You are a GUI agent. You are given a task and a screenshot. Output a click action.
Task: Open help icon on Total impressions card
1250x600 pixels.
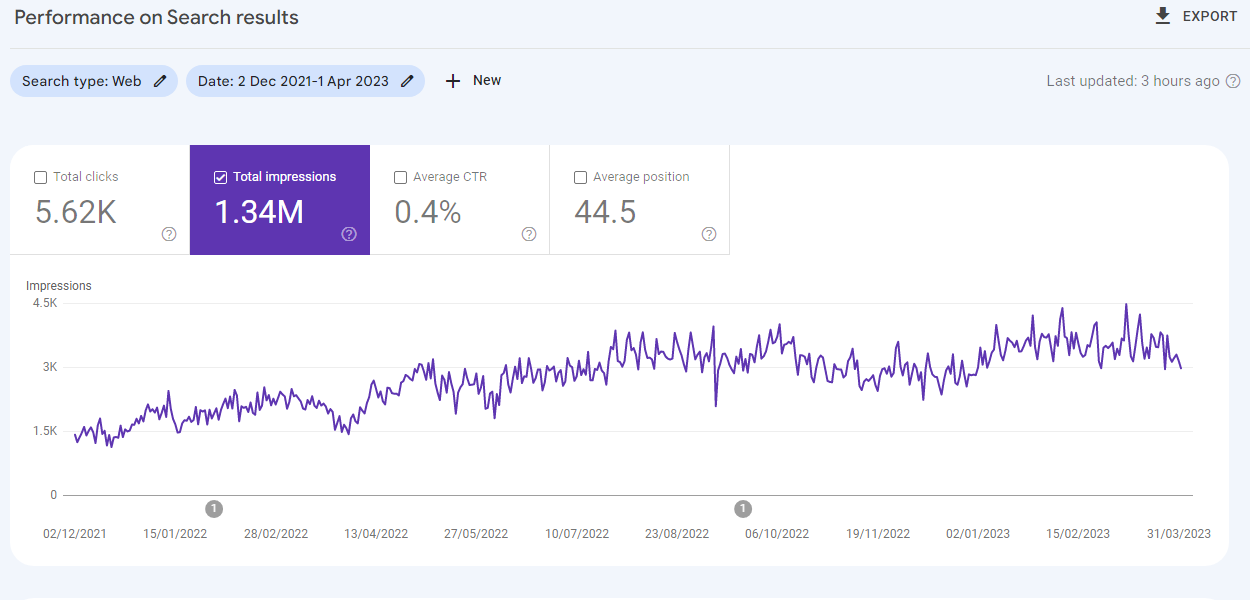[349, 234]
